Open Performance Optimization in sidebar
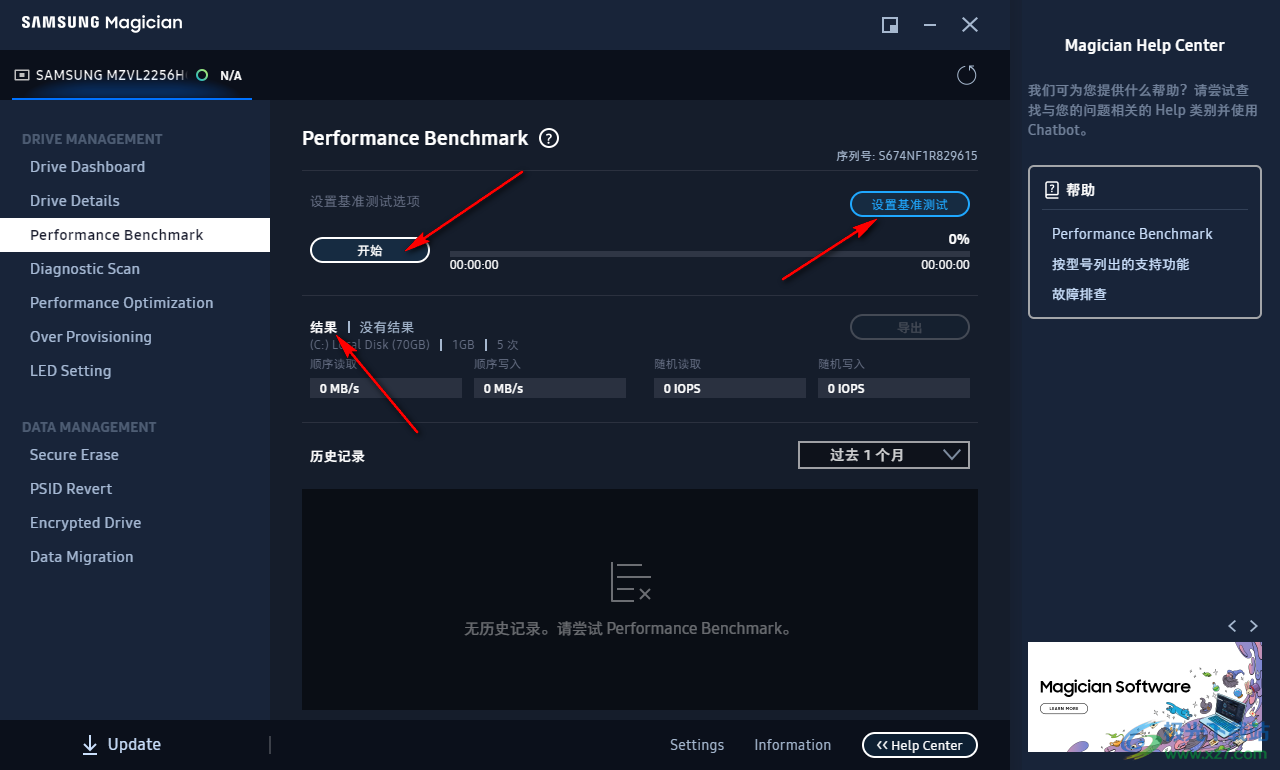This screenshot has height=770, width=1280. click(x=121, y=303)
